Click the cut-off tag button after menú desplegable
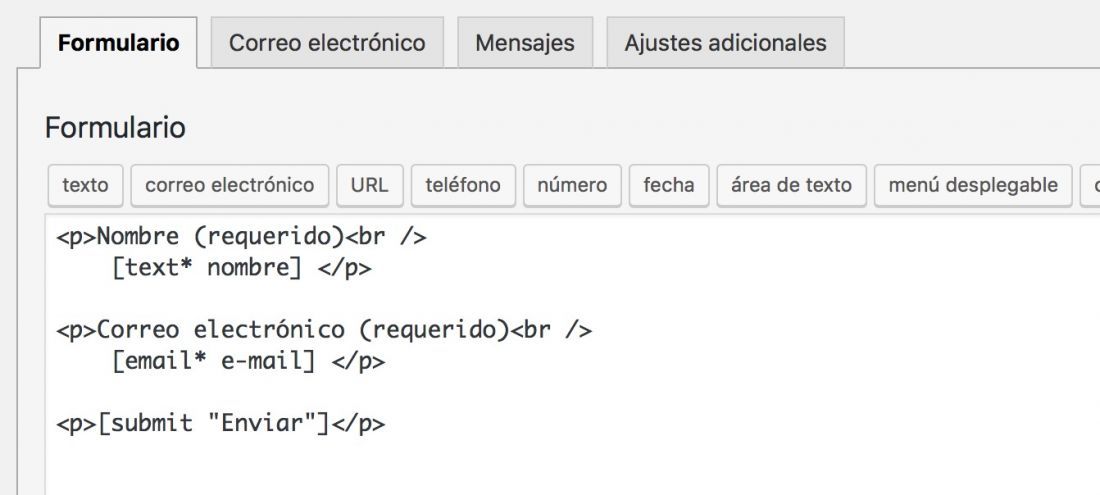This screenshot has height=495, width=1100. (x=1090, y=186)
